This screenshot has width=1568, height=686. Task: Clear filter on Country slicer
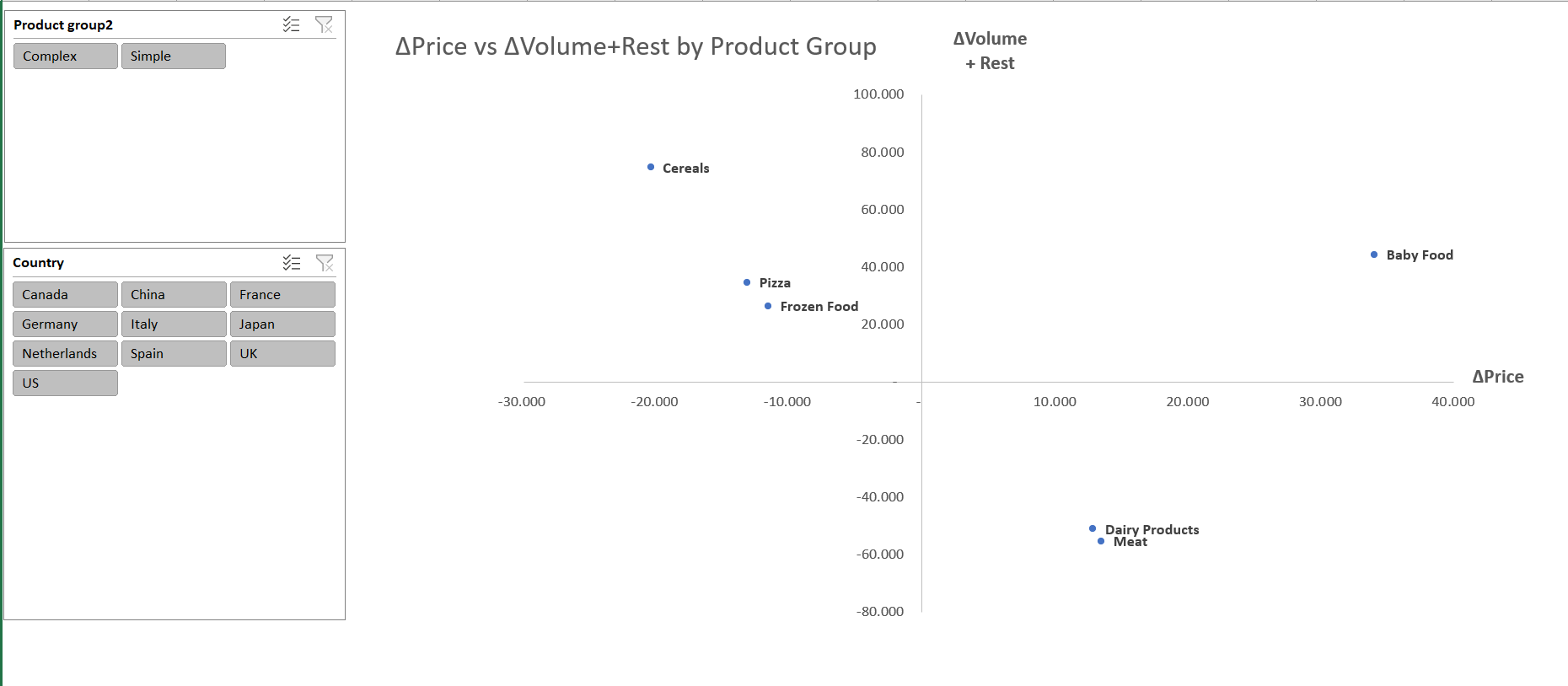pos(325,263)
